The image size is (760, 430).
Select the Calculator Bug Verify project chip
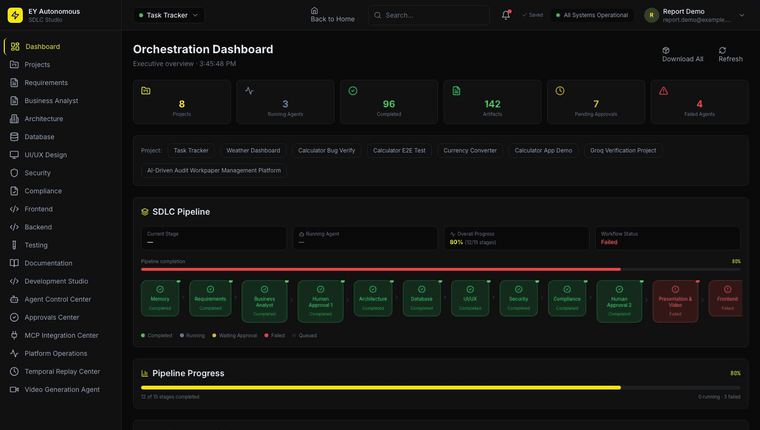[326, 150]
